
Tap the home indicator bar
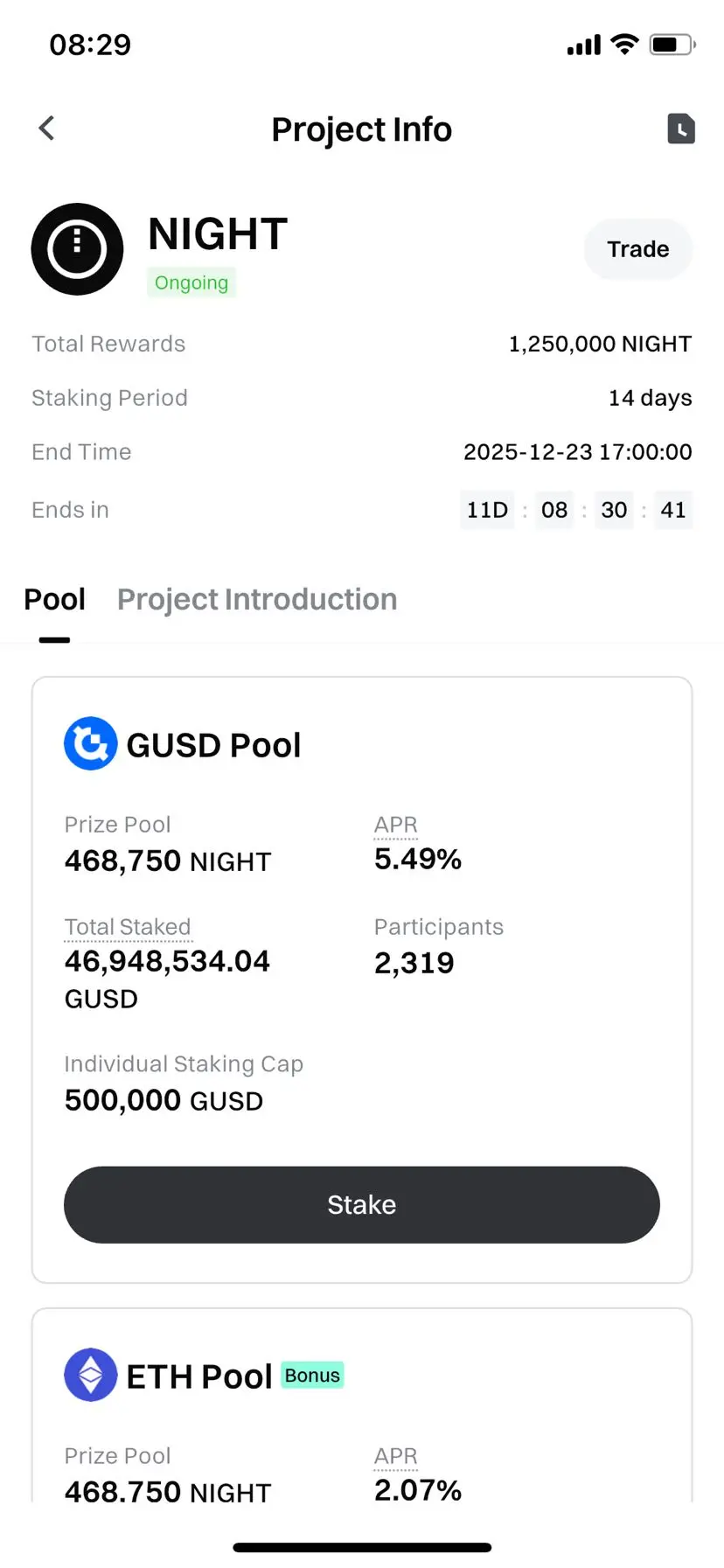[362, 1548]
